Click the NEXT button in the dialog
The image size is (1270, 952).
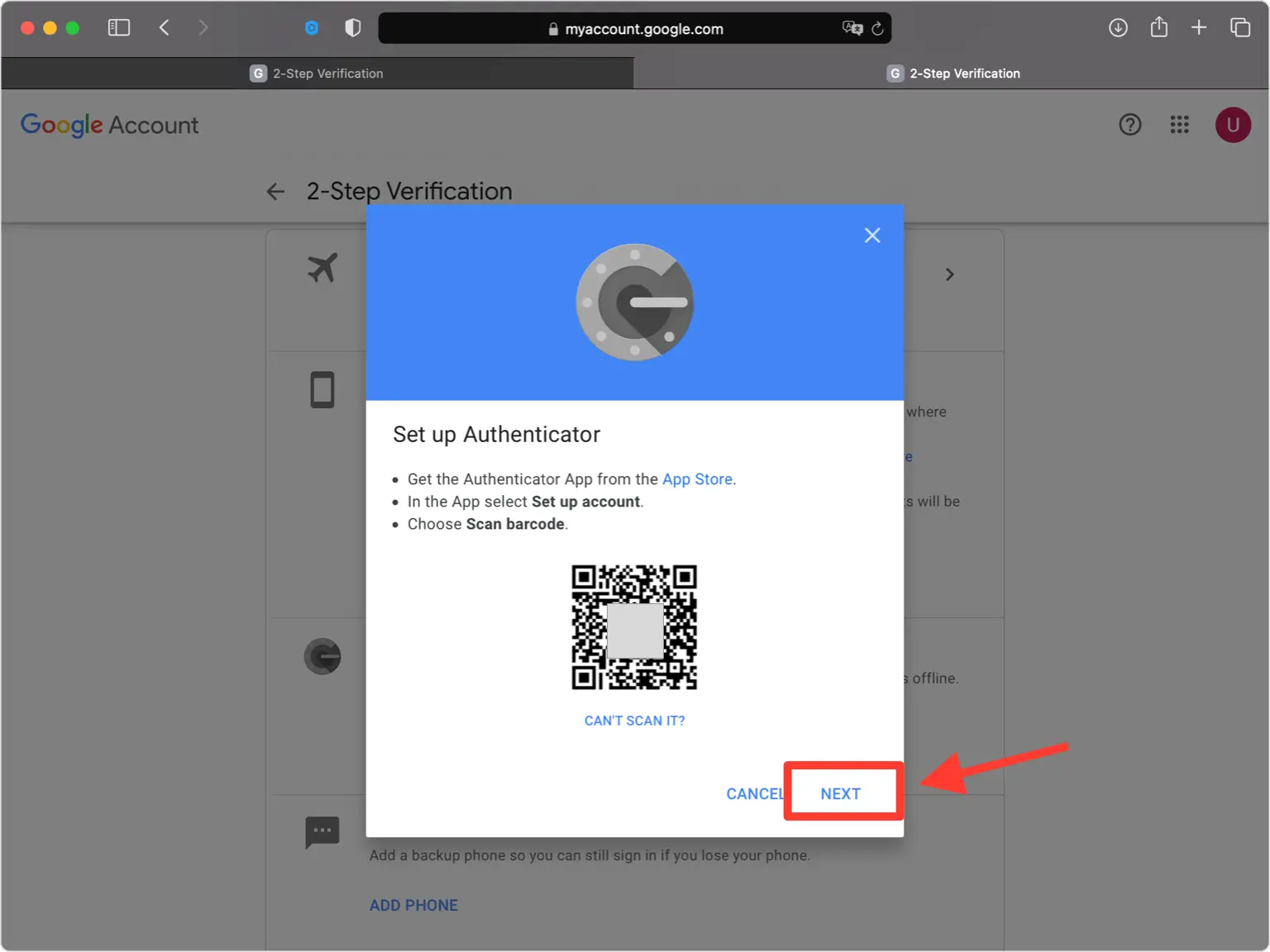coord(840,793)
